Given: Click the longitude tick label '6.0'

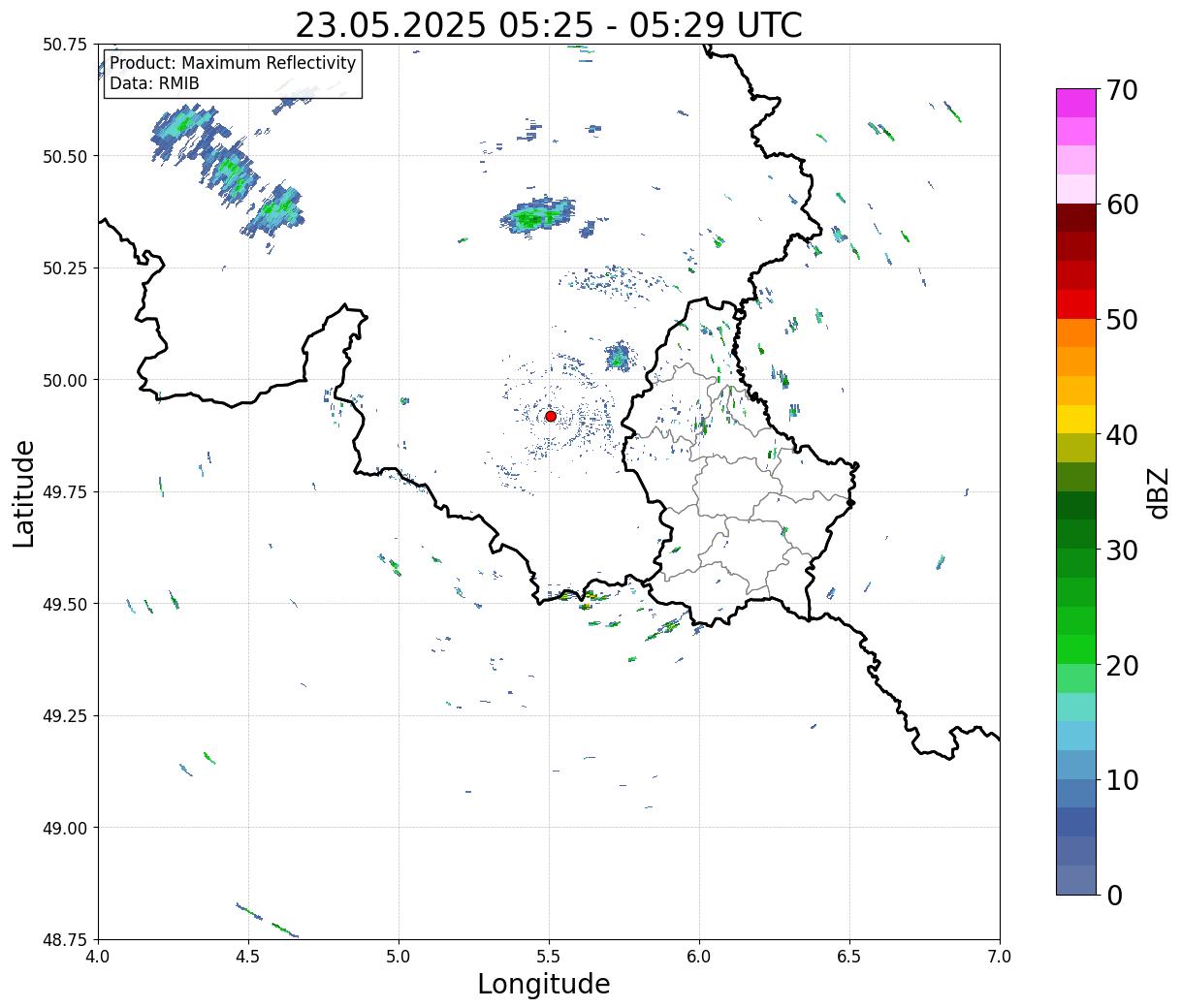Looking at the screenshot, I should point(699,957).
